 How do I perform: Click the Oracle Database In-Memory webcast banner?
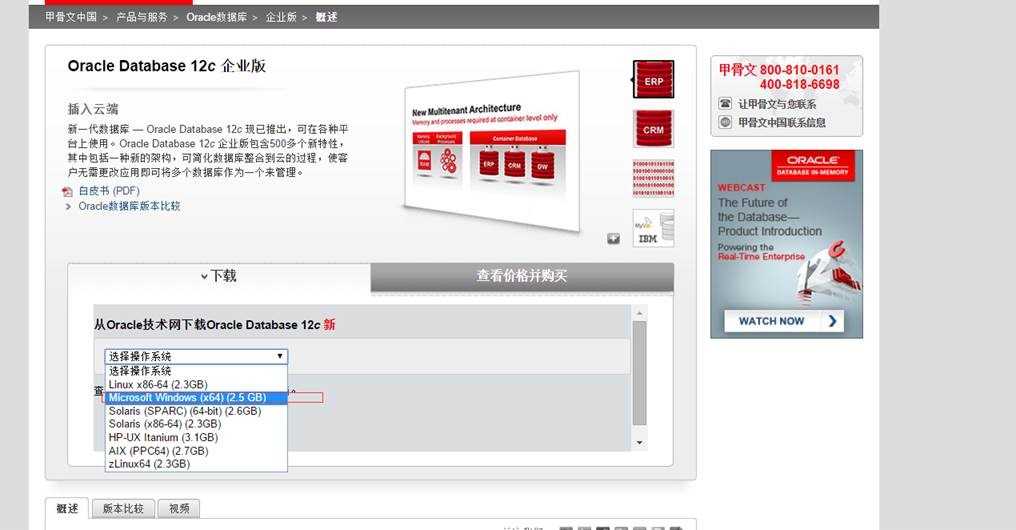point(787,244)
